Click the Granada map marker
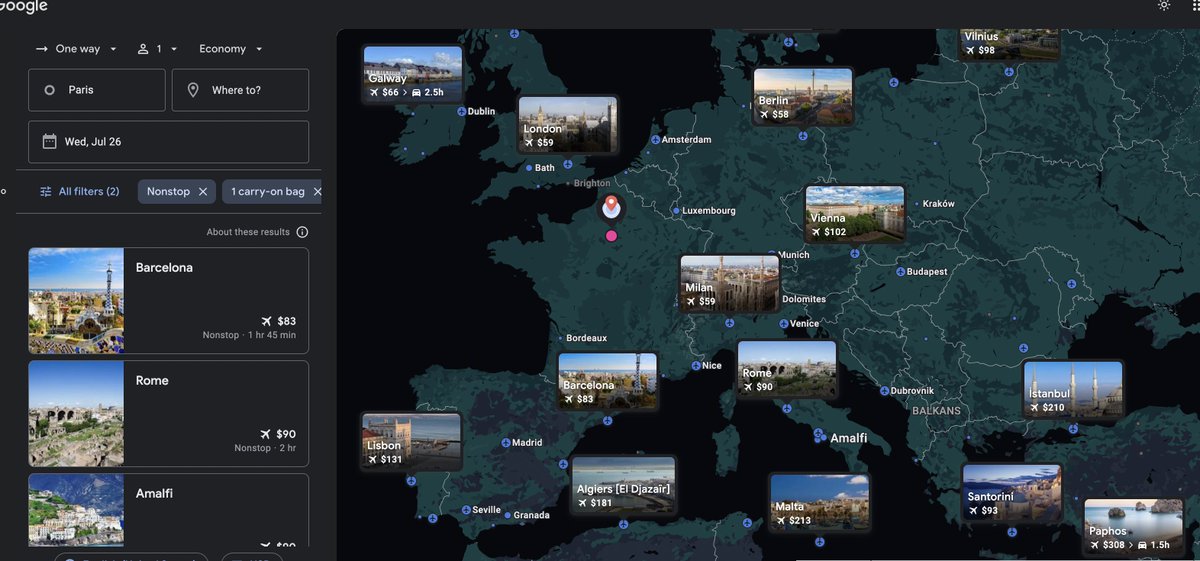Viewport: 1200px width, 561px height. (x=508, y=516)
